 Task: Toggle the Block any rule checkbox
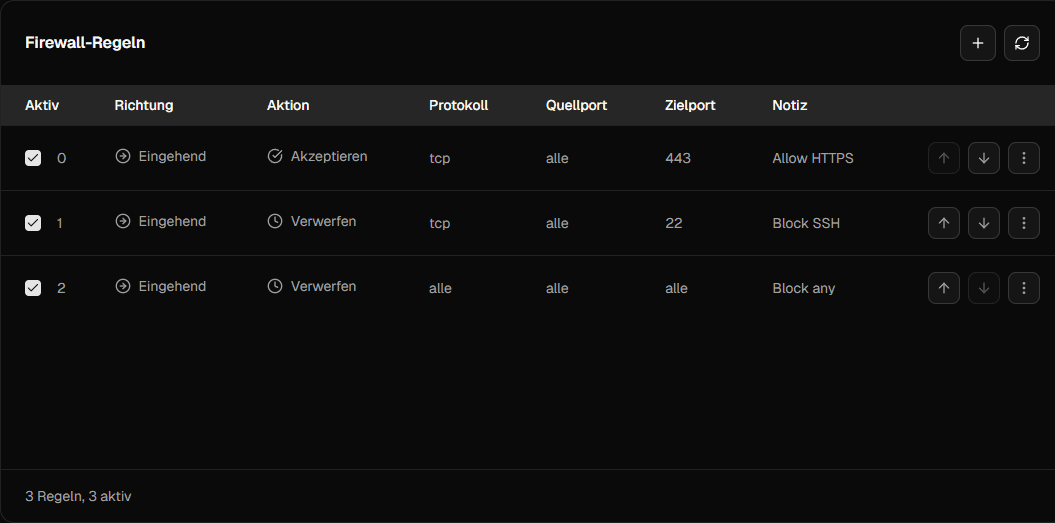click(33, 288)
